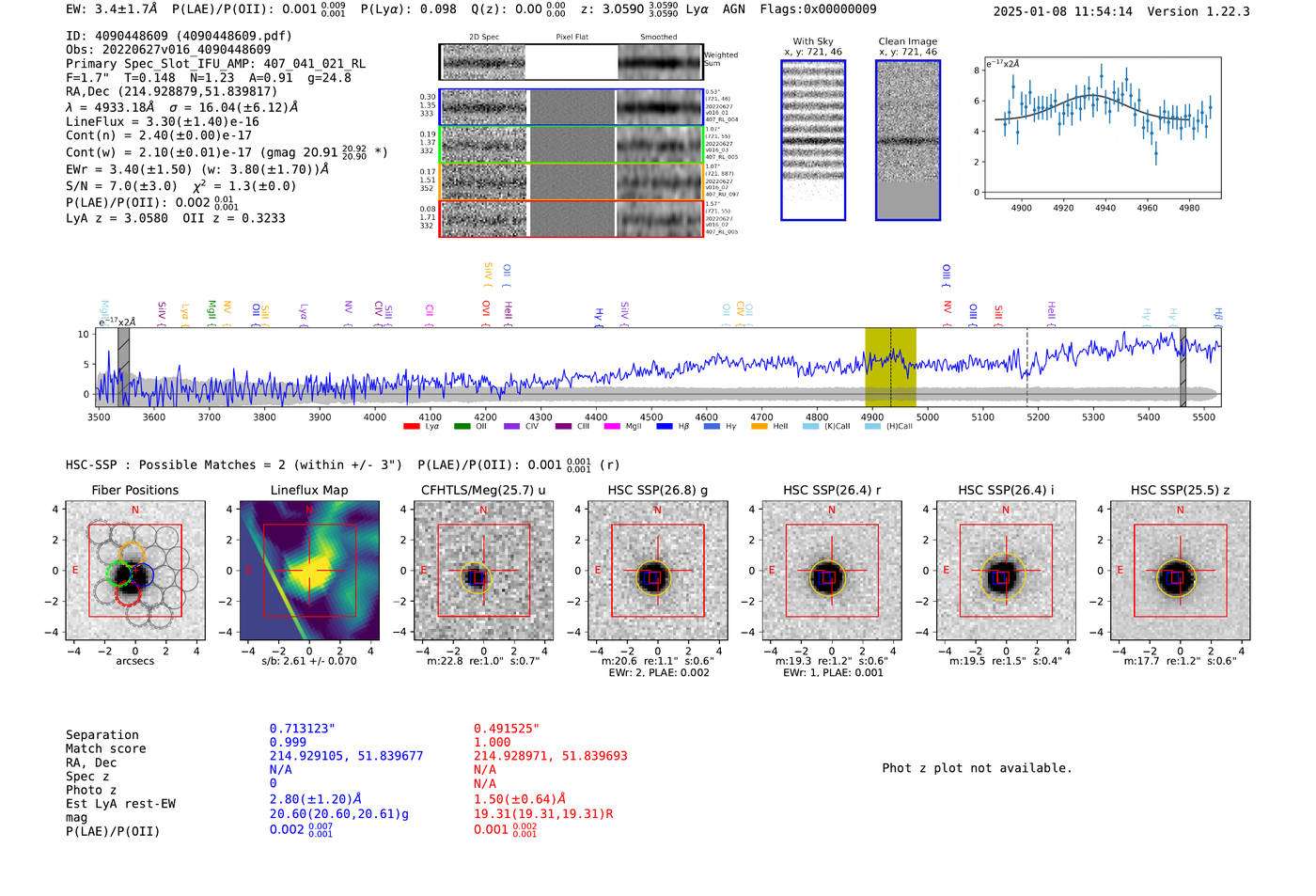Click the blue Hβ legend swatch
This screenshot has width=1316, height=896.
[664, 427]
